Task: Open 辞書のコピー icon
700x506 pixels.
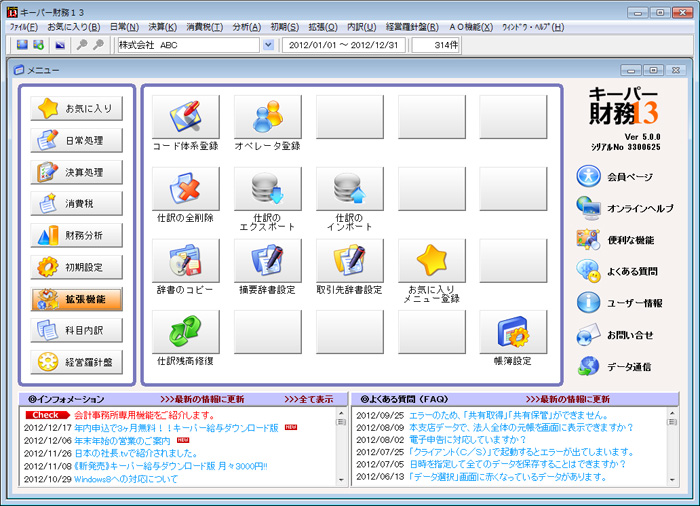Action: click(186, 260)
